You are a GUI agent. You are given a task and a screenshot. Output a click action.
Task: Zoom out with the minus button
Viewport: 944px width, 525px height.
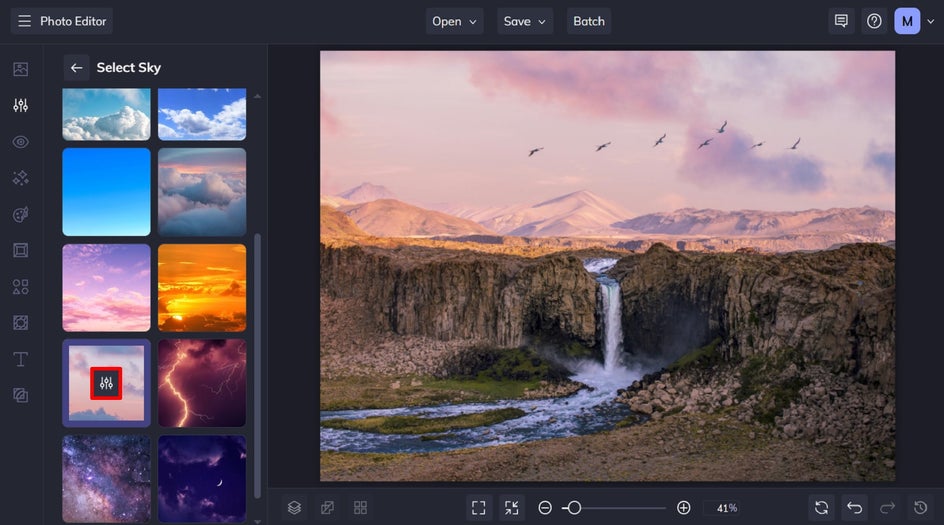[x=545, y=508]
